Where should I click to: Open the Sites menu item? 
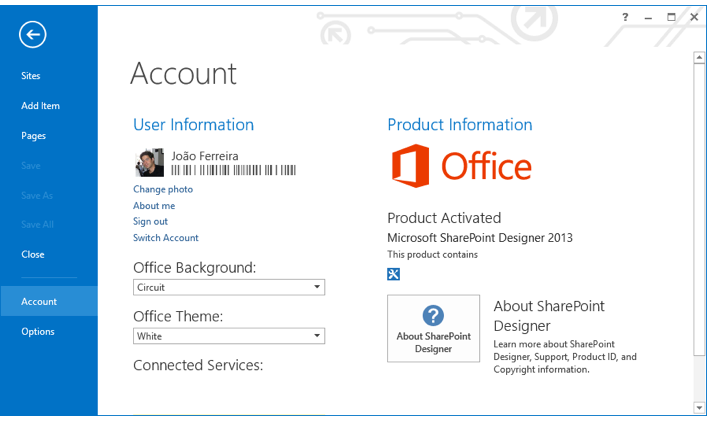[31, 76]
